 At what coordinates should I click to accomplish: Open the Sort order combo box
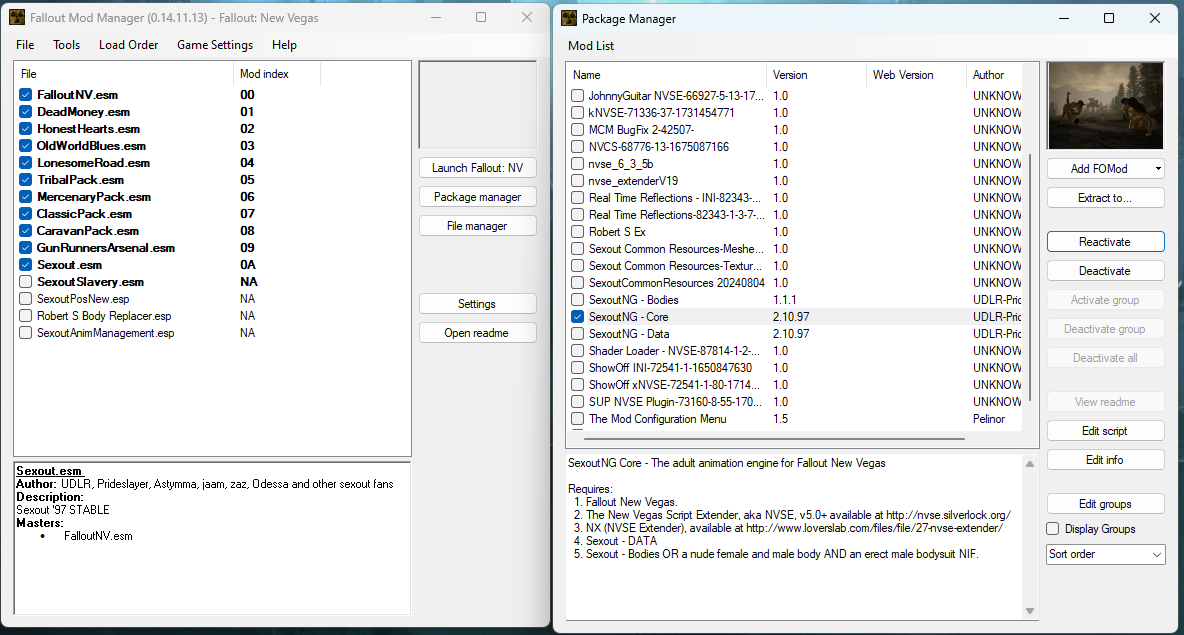pyautogui.click(x=1105, y=554)
